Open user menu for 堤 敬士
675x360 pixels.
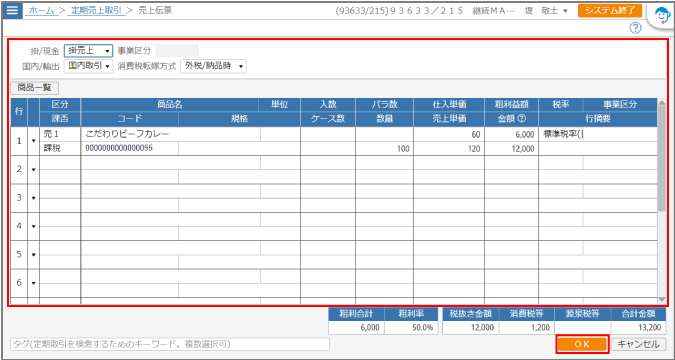click(546, 11)
